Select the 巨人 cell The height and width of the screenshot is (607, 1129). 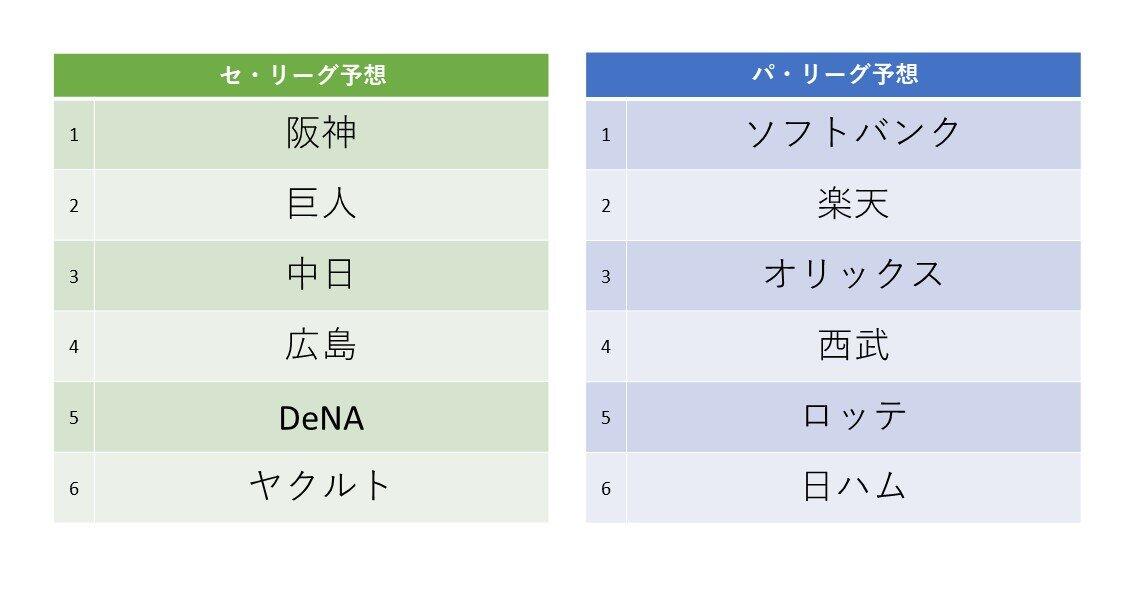321,205
